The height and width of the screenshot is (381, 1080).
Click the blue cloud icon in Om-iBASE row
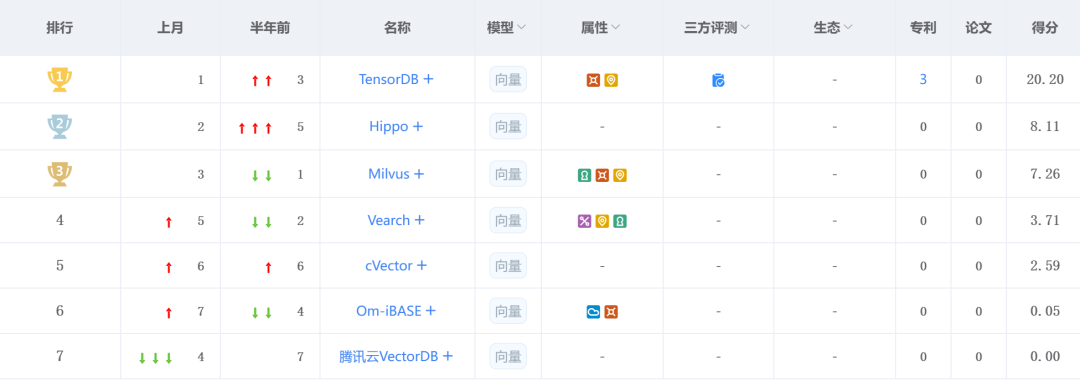pos(593,312)
